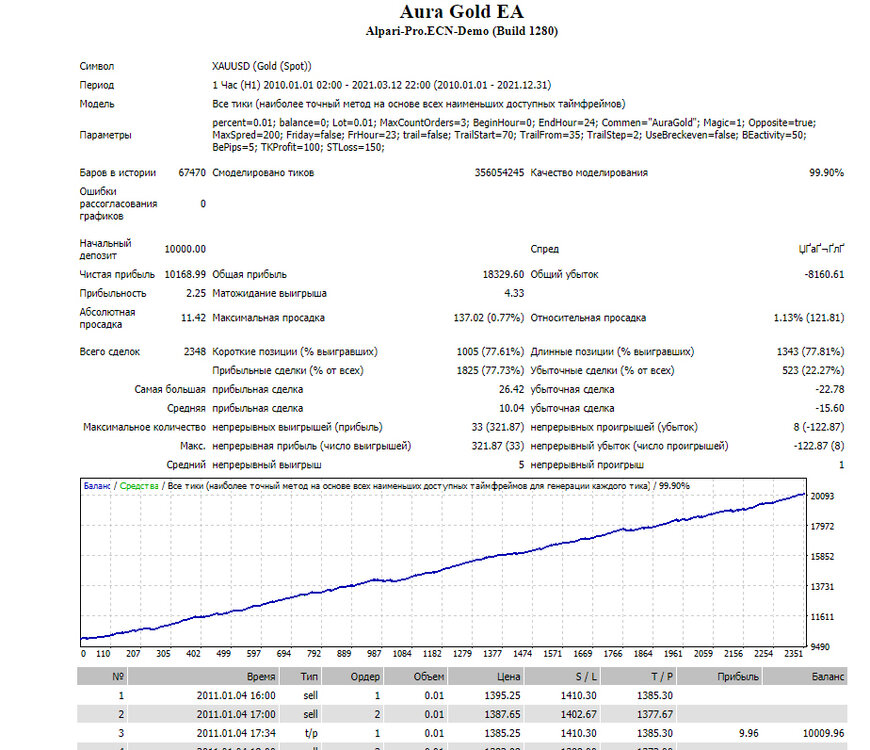
Task: Click the chart y-axis value '15852'
Action: (822, 556)
